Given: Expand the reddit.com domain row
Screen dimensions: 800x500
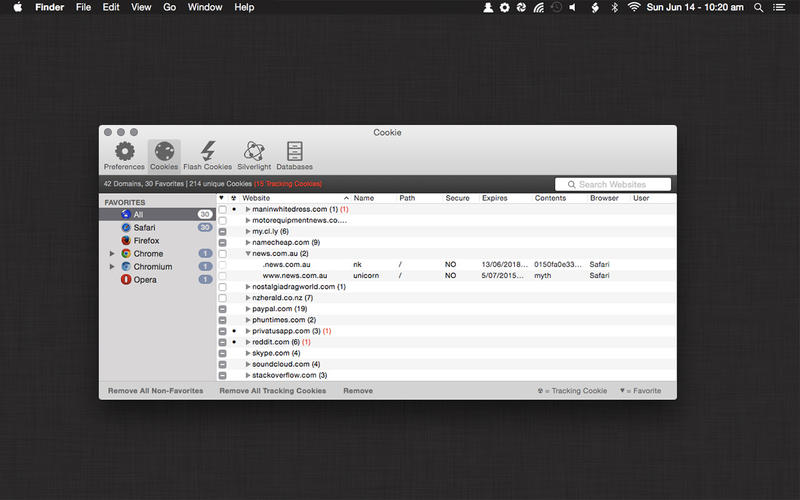Looking at the screenshot, I should 248,342.
